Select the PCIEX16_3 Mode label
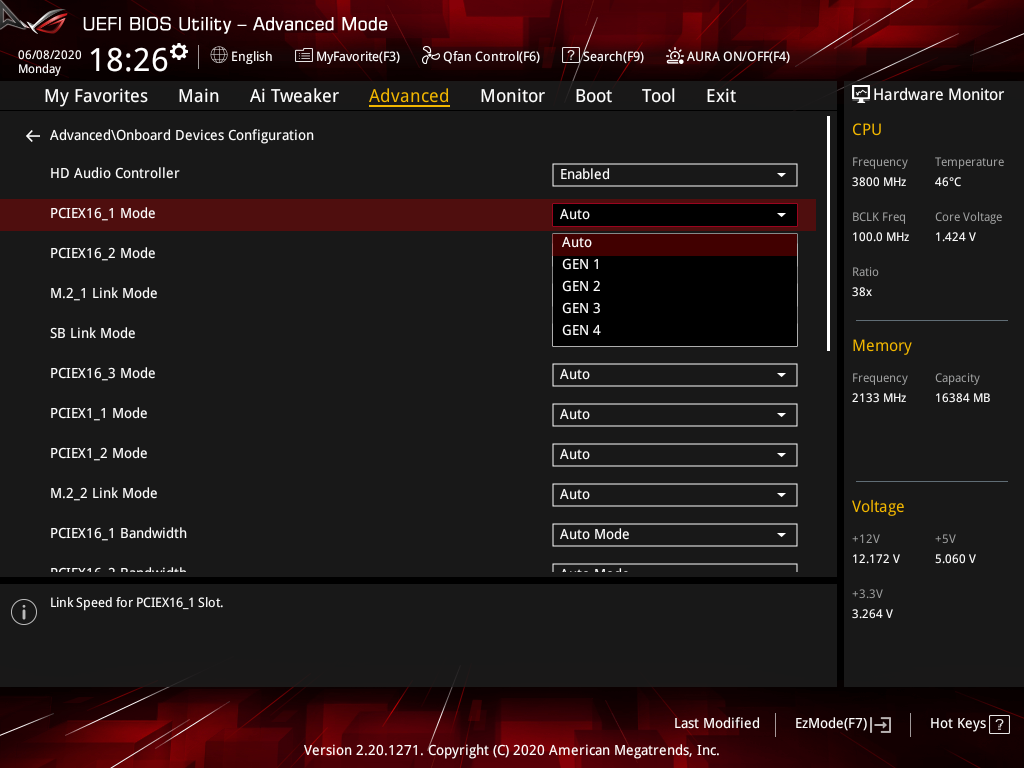Viewport: 1024px width, 768px height. point(103,374)
